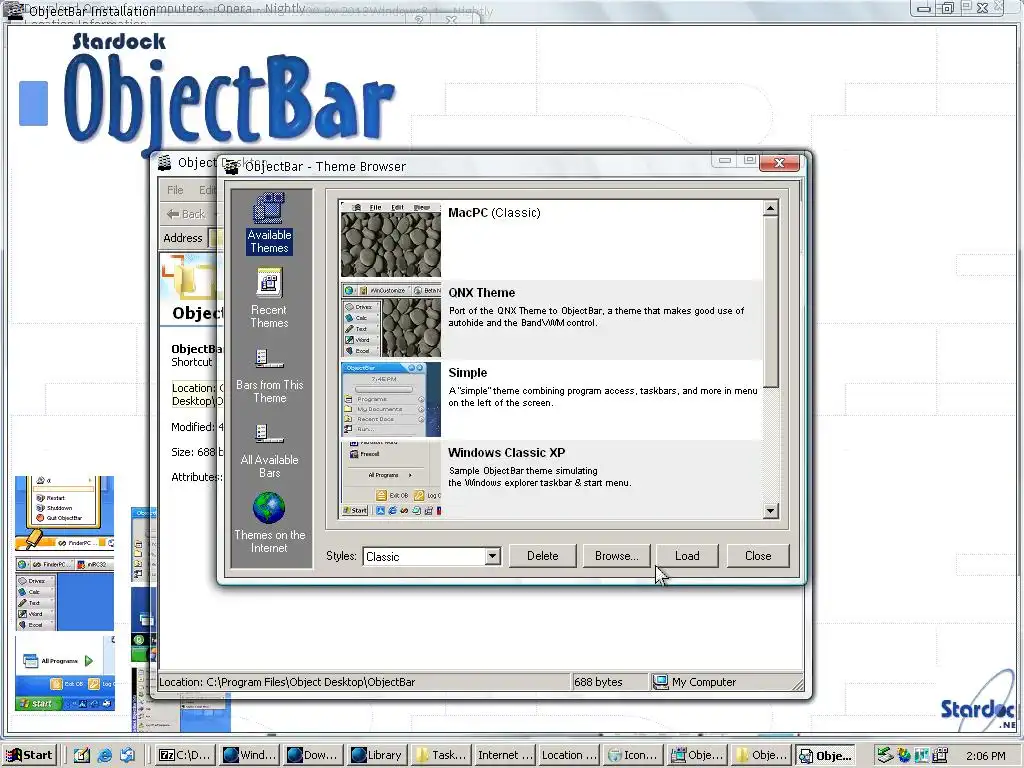Click the Load button

687,556
